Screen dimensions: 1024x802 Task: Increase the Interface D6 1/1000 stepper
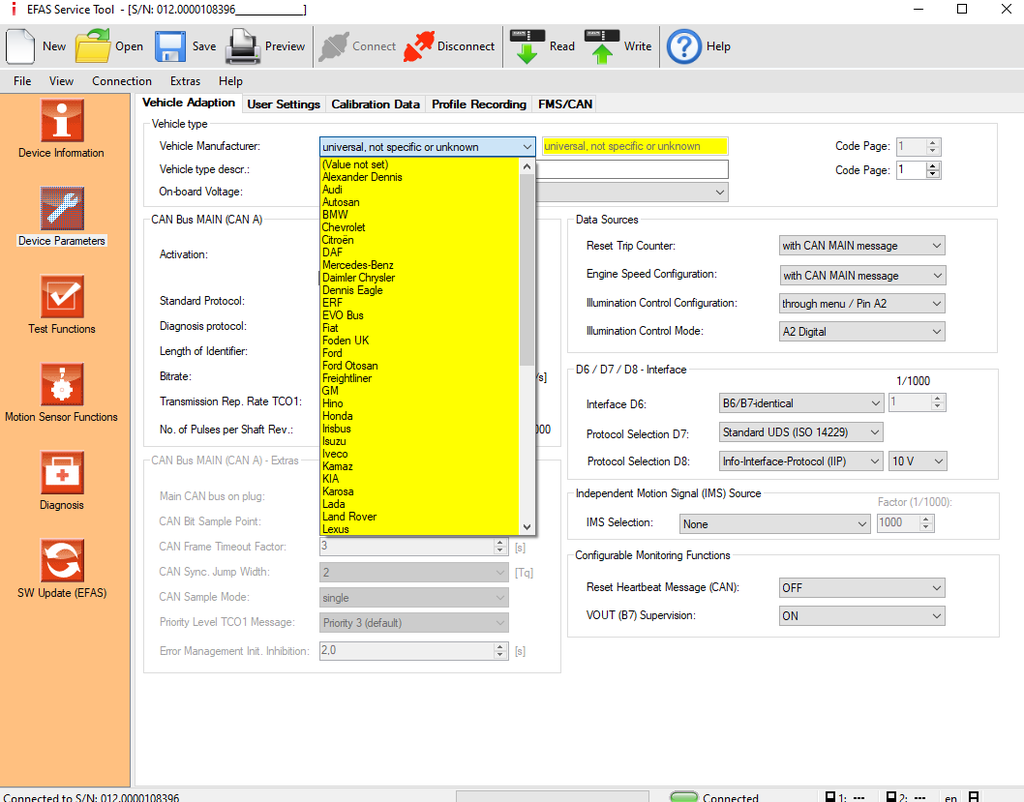pos(937,400)
